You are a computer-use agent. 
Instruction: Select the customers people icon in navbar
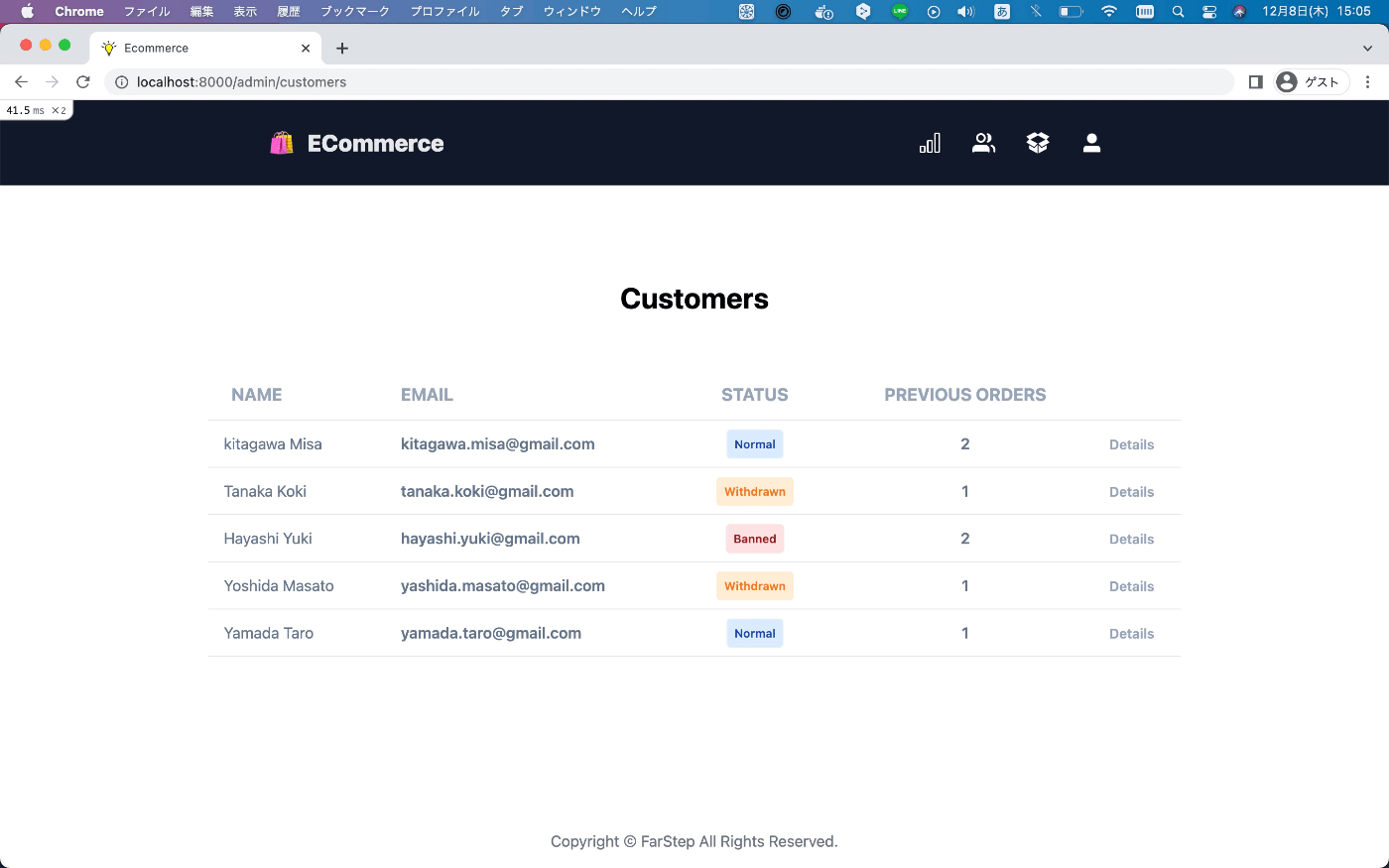point(983,143)
